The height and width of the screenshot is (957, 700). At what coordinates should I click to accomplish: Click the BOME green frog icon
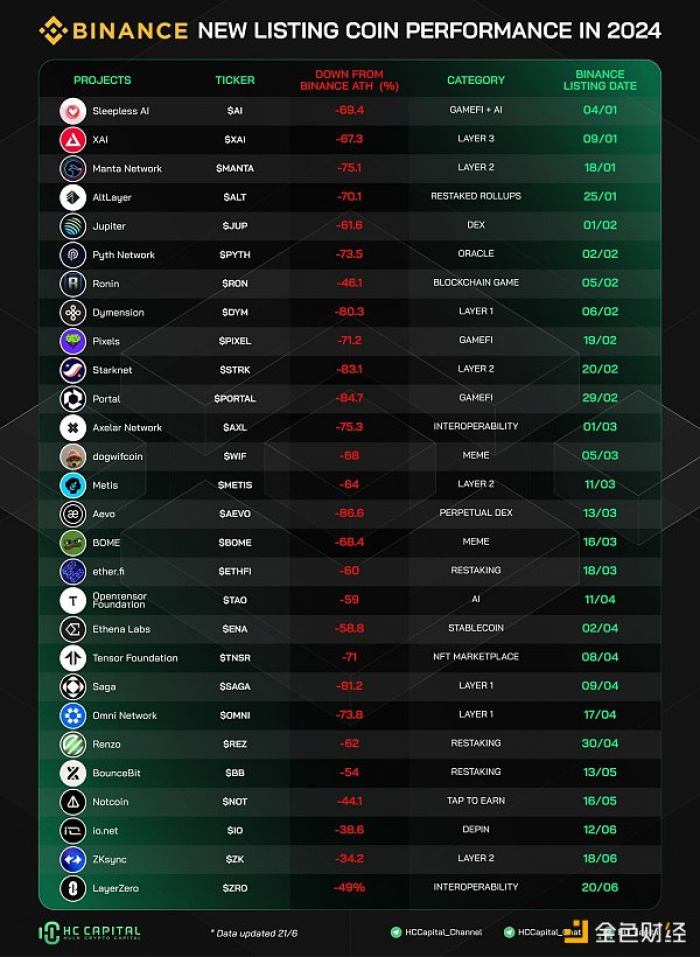[73, 543]
